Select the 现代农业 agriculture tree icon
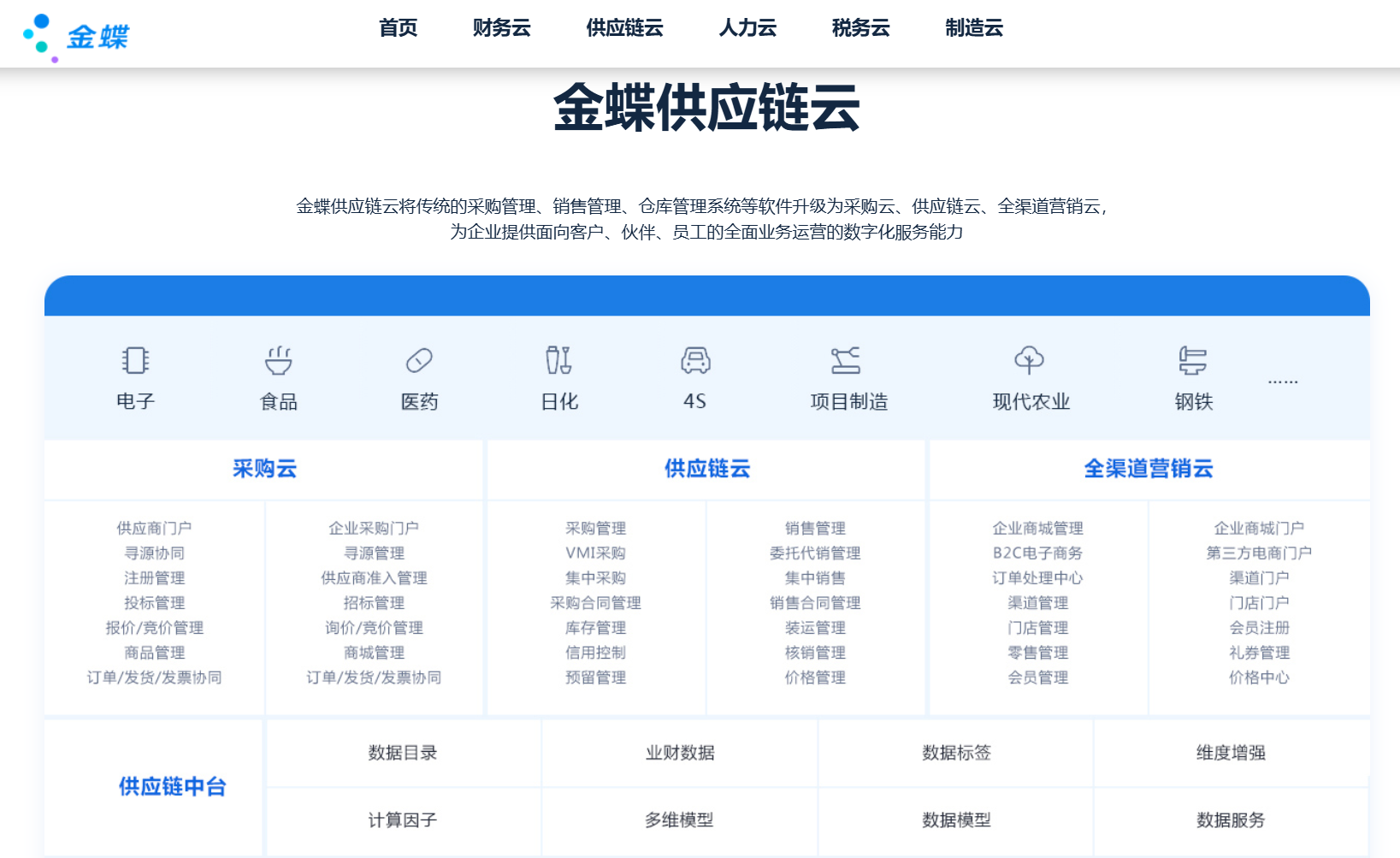1400x858 pixels. pos(1029,360)
